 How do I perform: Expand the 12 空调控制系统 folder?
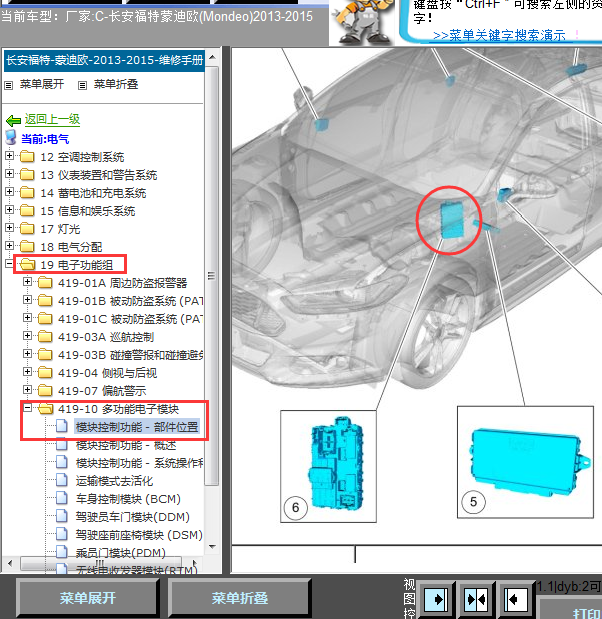(9, 156)
